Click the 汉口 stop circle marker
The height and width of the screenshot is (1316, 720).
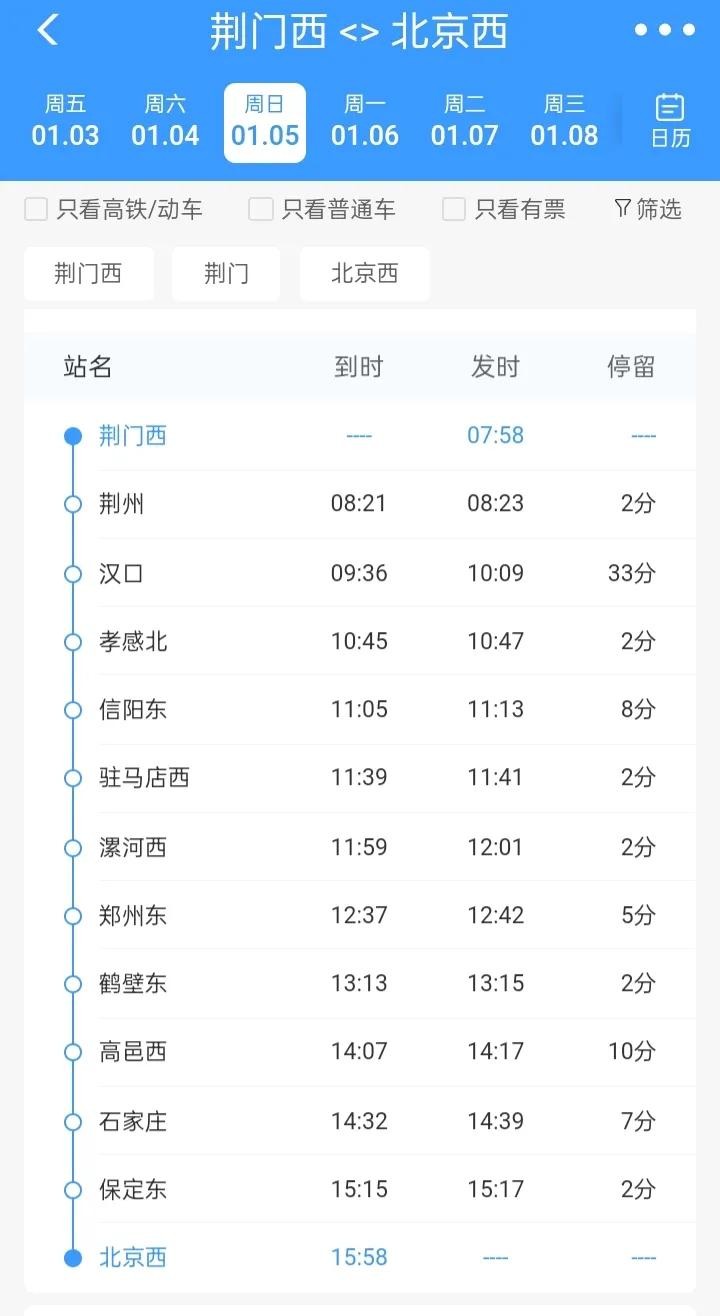[73, 574]
